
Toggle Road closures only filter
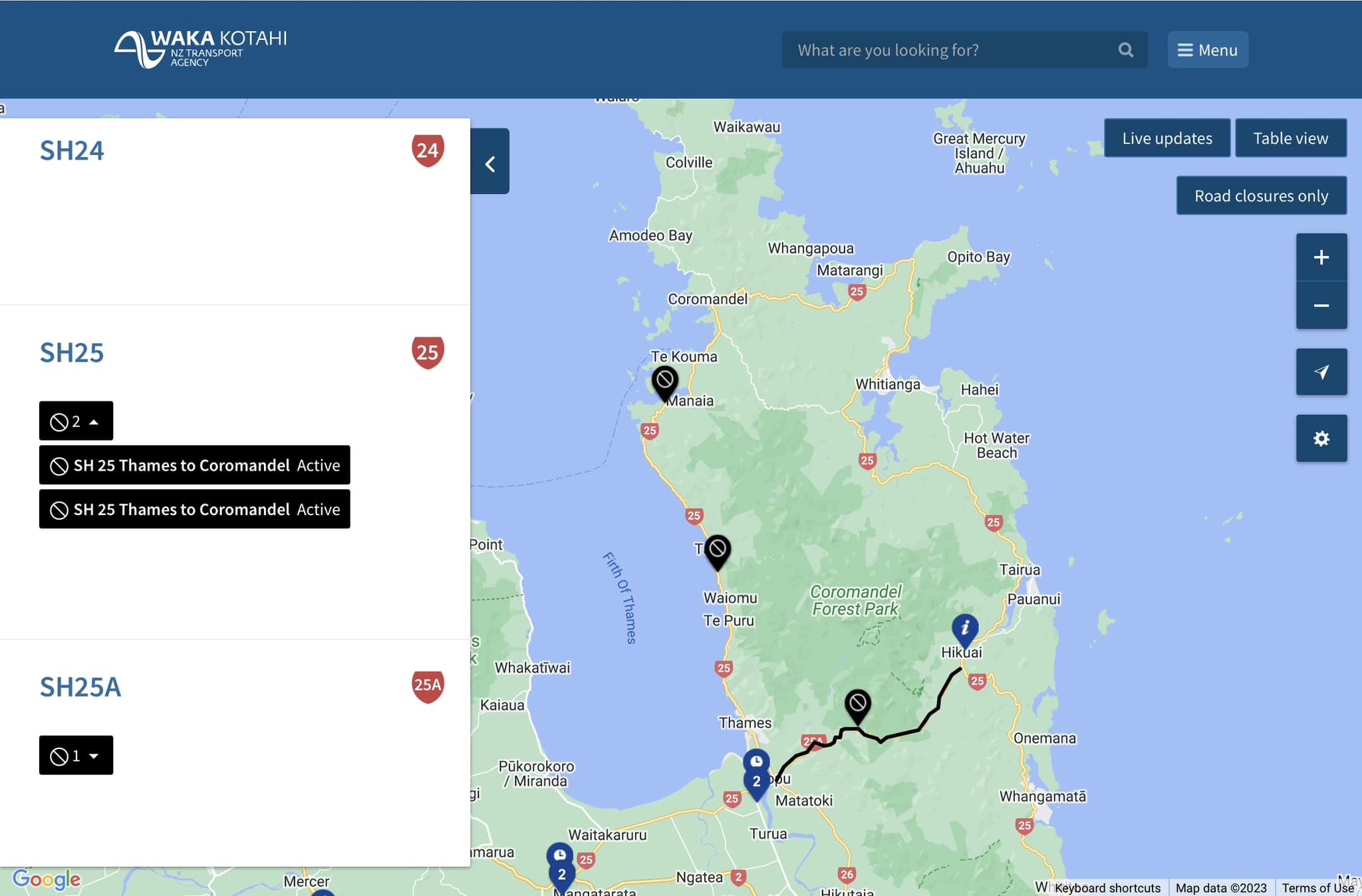[1261, 195]
